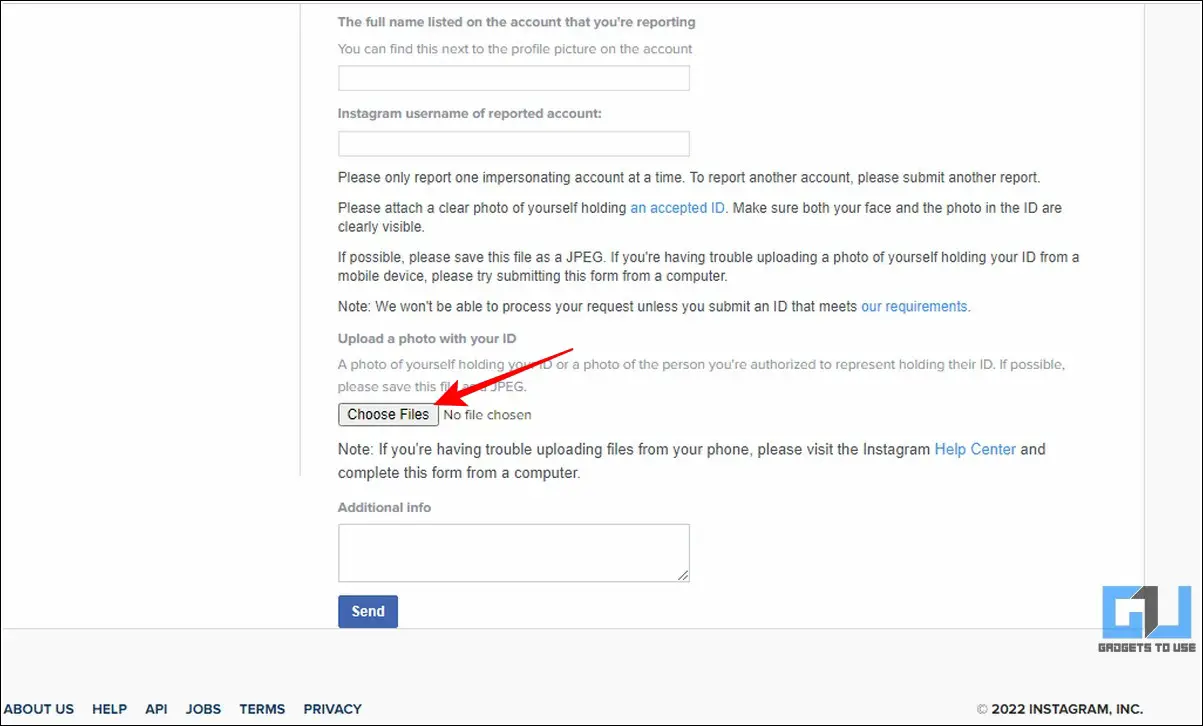Open the 'our requirements' link
1203x726 pixels.
point(914,307)
